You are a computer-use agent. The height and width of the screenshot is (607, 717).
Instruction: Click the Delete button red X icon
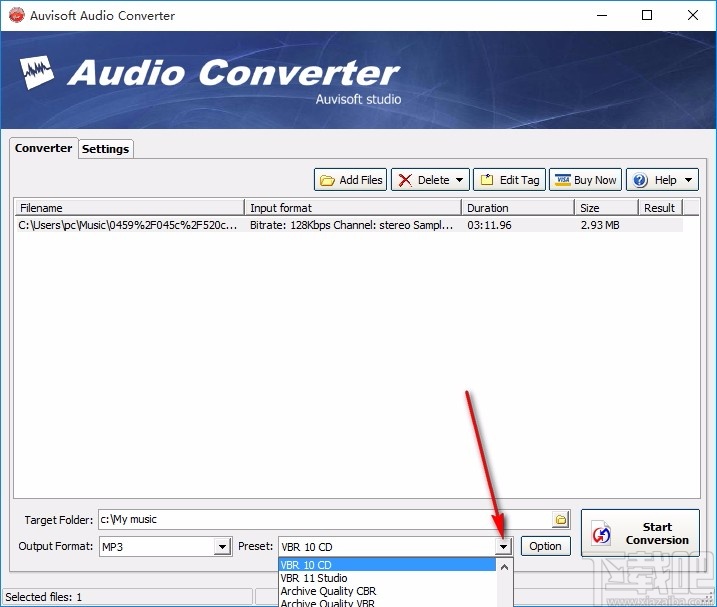[405, 180]
